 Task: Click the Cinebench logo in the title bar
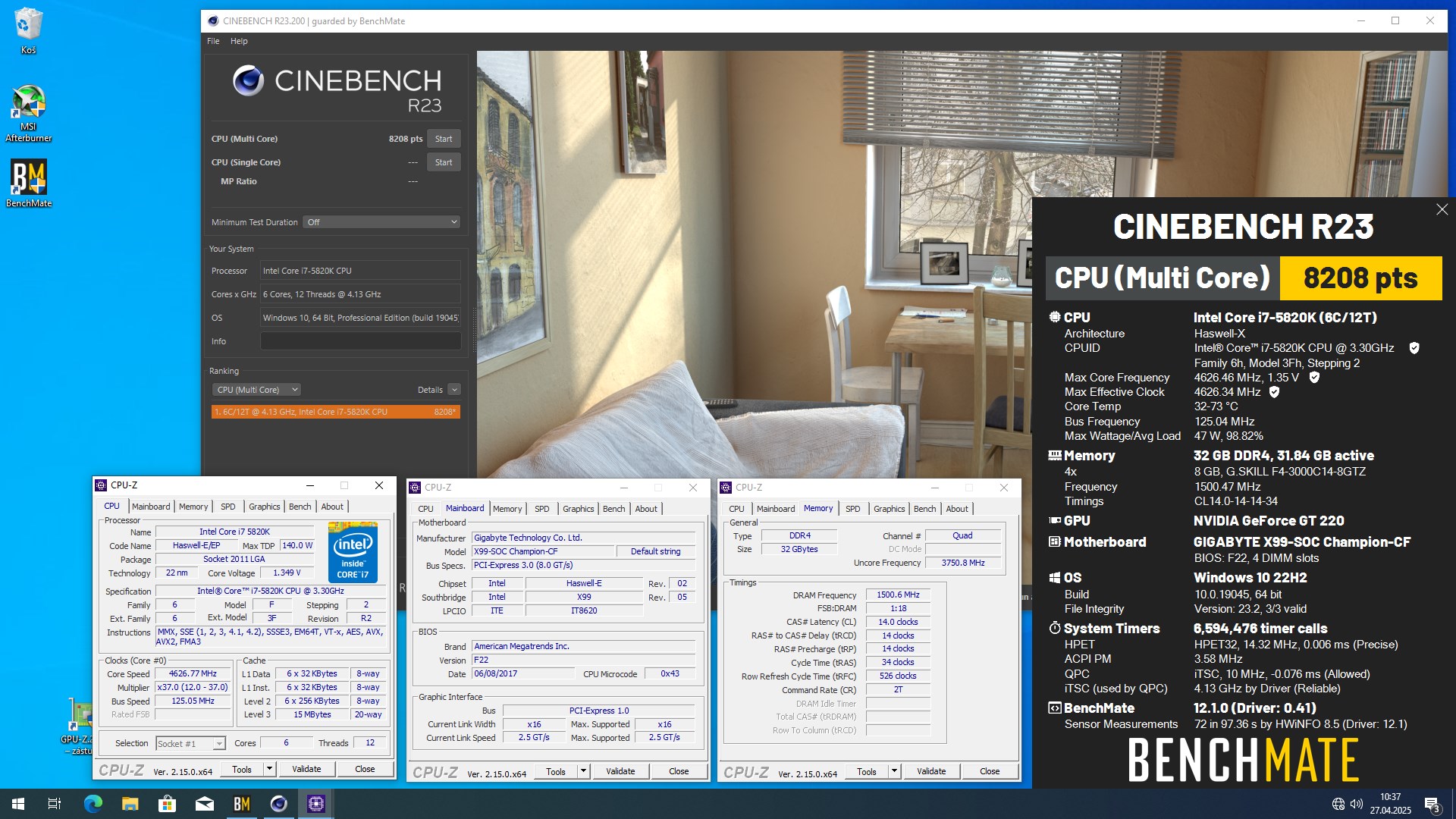213,20
